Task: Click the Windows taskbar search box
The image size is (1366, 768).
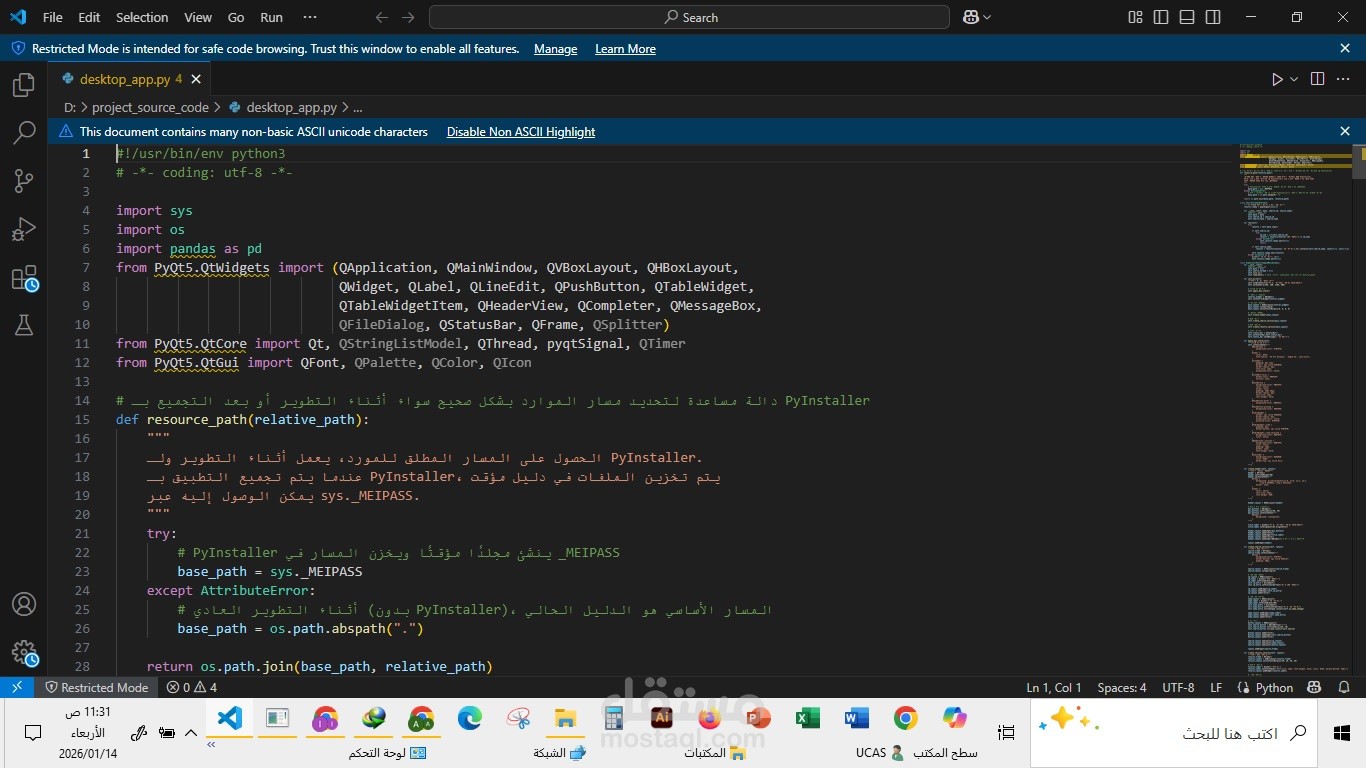Action: click(x=1174, y=733)
